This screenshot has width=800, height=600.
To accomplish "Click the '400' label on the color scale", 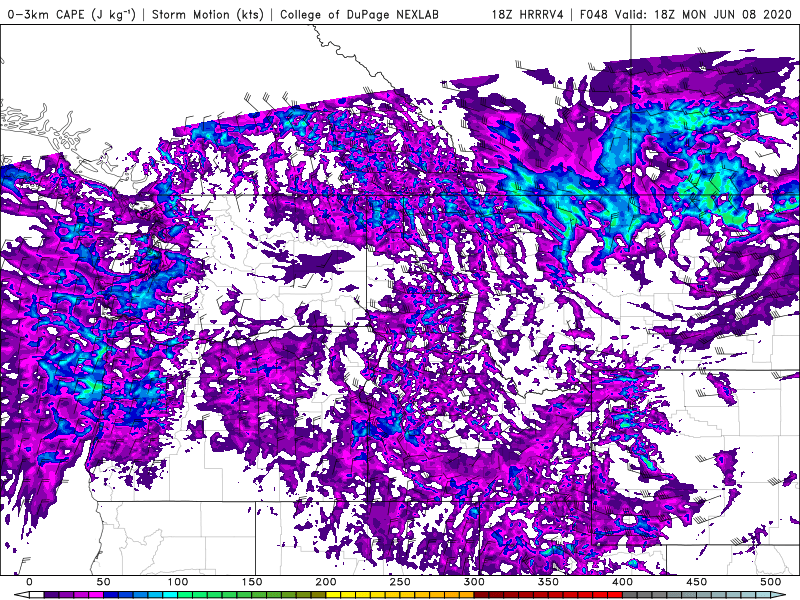I will [x=622, y=582].
